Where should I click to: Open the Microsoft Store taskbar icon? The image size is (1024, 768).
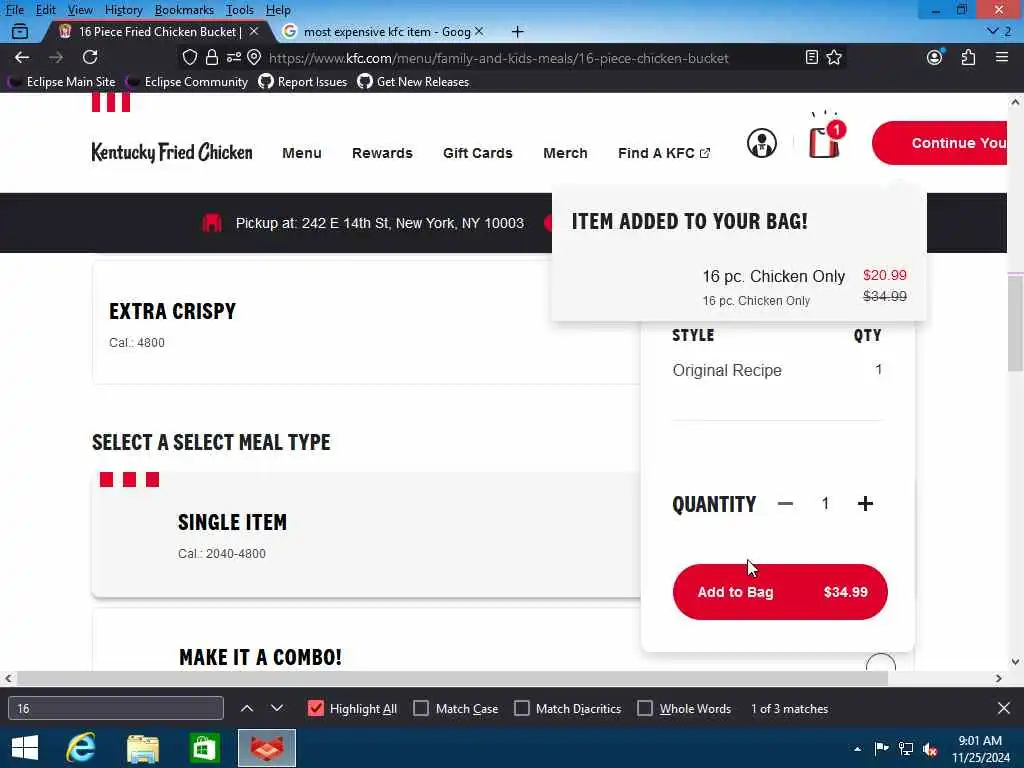point(204,748)
